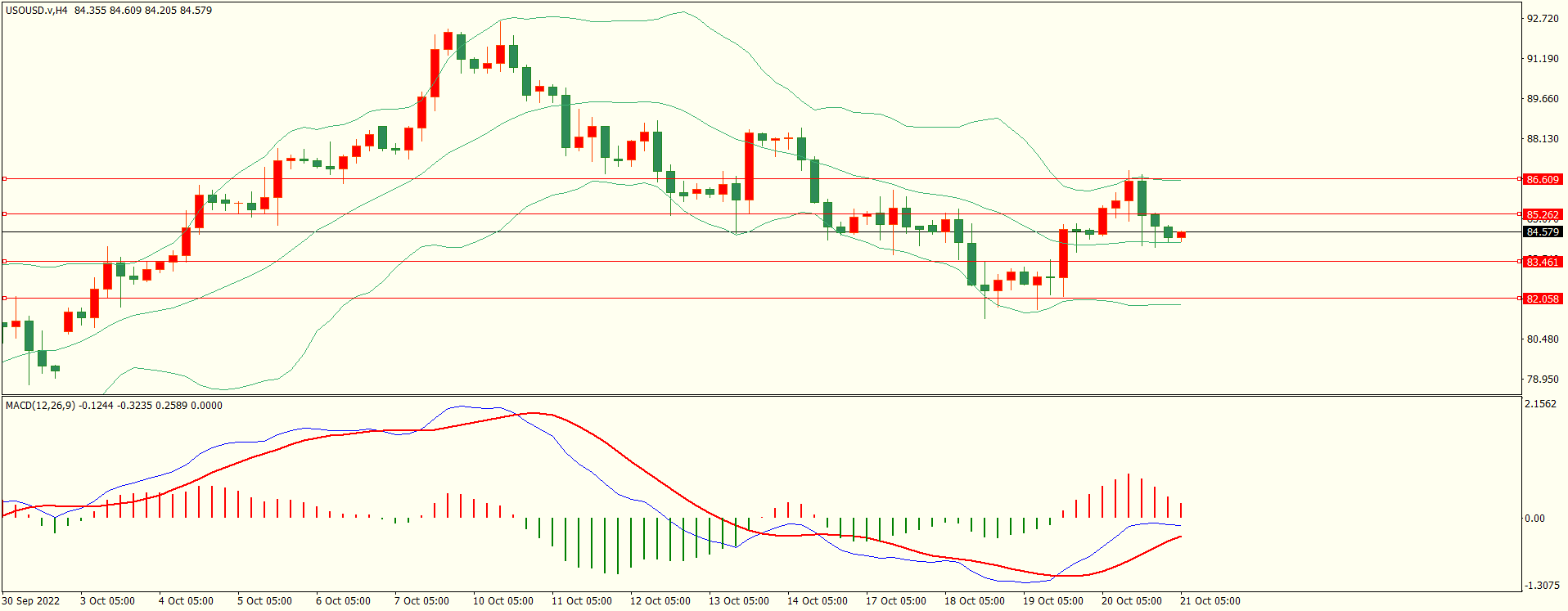Screen dimensions: 1568x611
Task: Click the 21 Oct 05:00 date label
Action: [1210, 601]
